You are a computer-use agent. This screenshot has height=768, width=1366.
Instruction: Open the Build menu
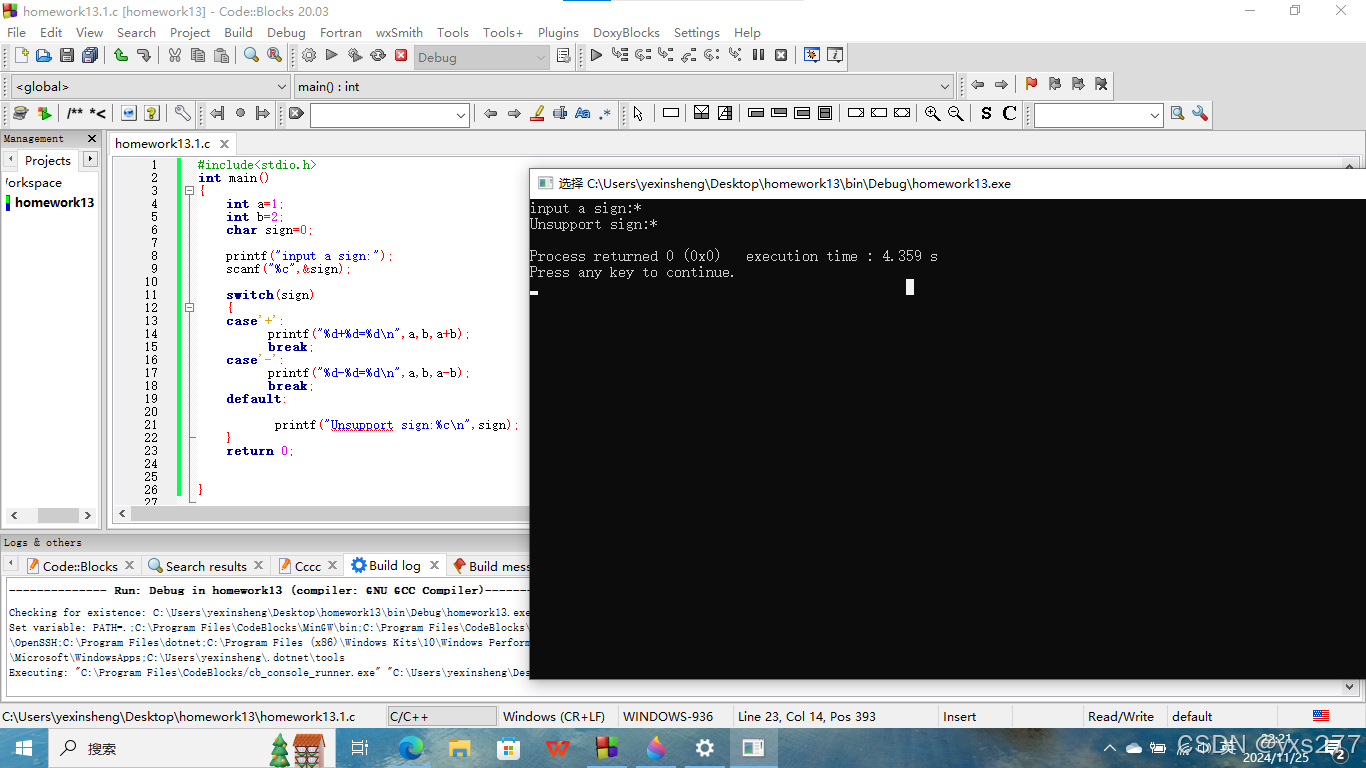pos(238,32)
